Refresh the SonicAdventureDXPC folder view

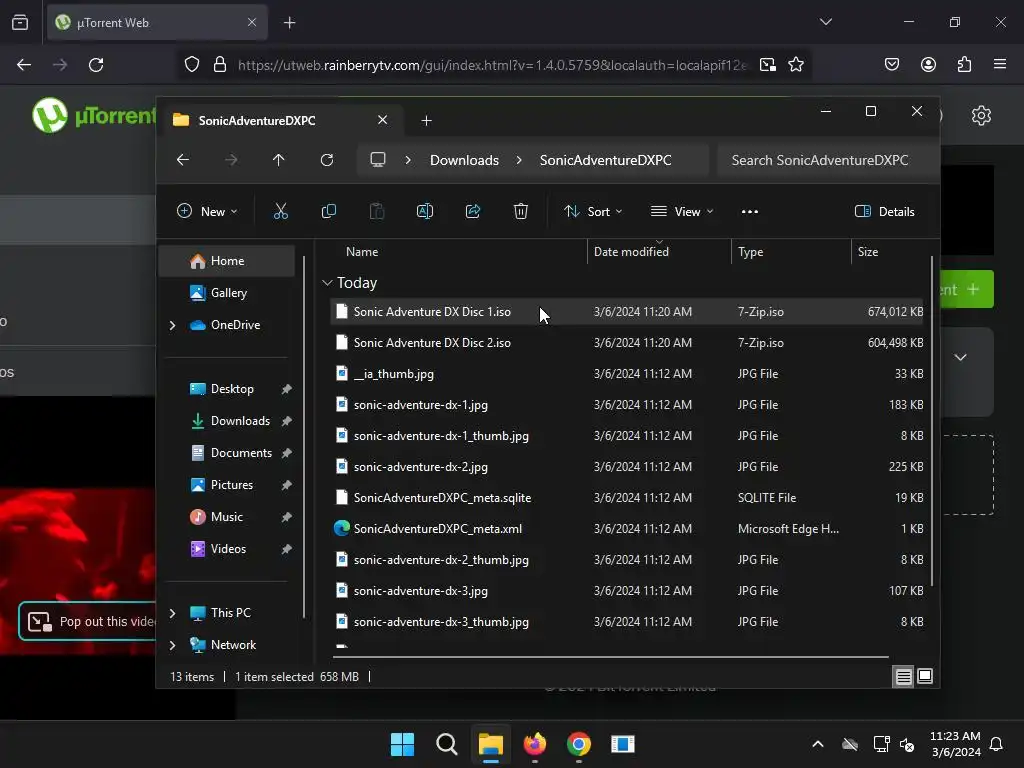coord(327,160)
